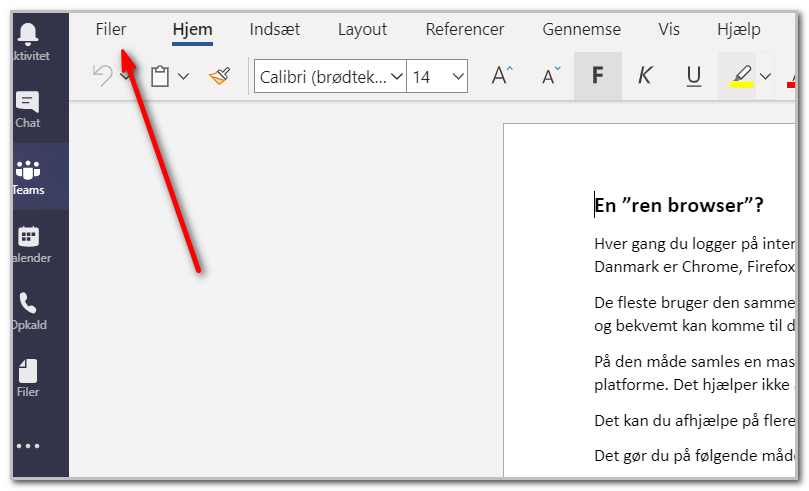Toggle italic with the K button
Image resolution: width=809 pixels, height=491 pixels.
click(x=645, y=76)
